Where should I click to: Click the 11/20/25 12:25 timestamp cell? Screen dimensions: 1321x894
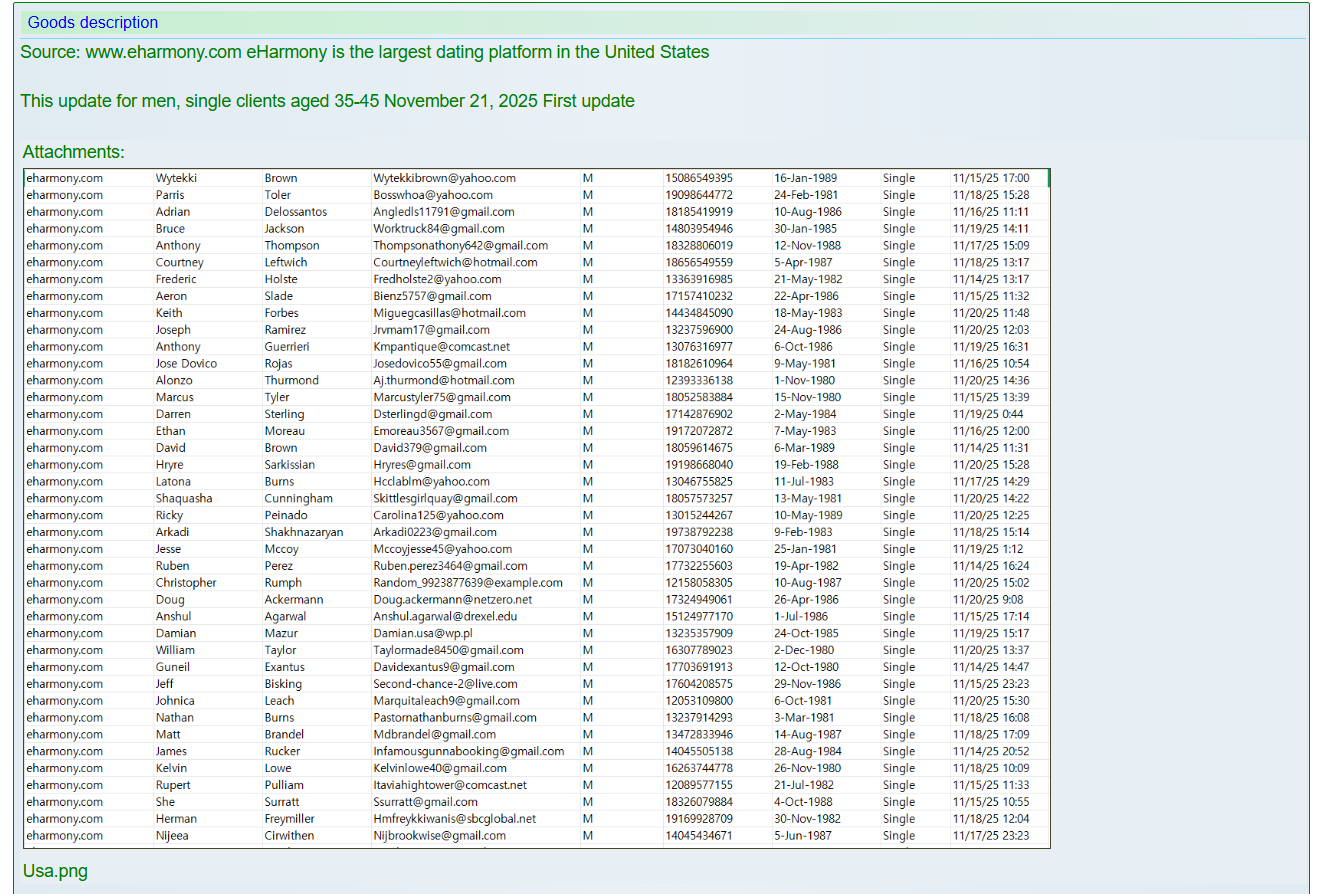point(990,515)
